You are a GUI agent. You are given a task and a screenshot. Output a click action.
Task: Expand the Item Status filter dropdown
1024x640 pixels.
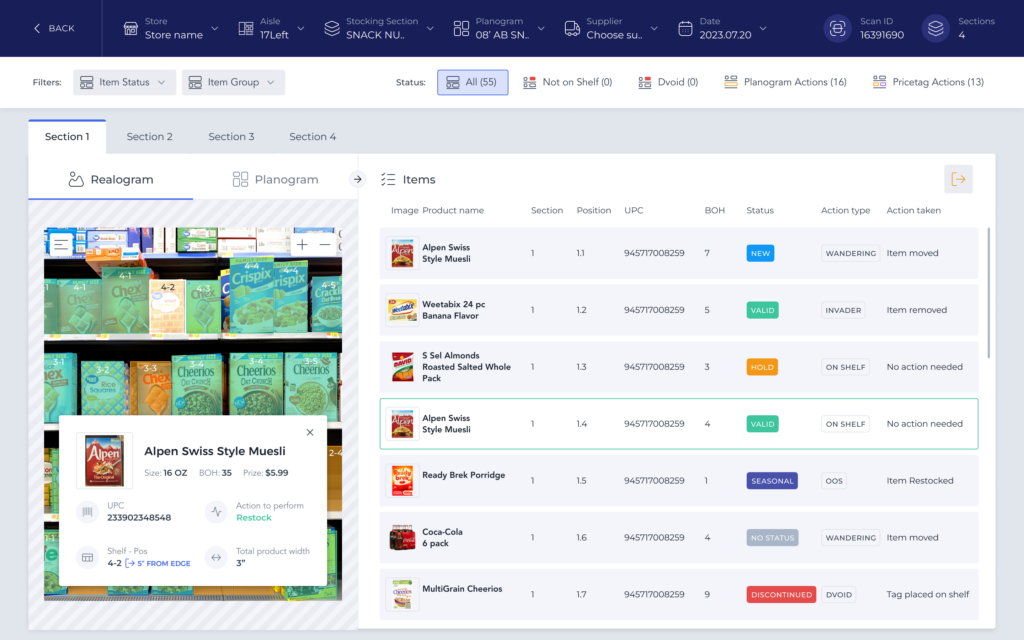[124, 82]
